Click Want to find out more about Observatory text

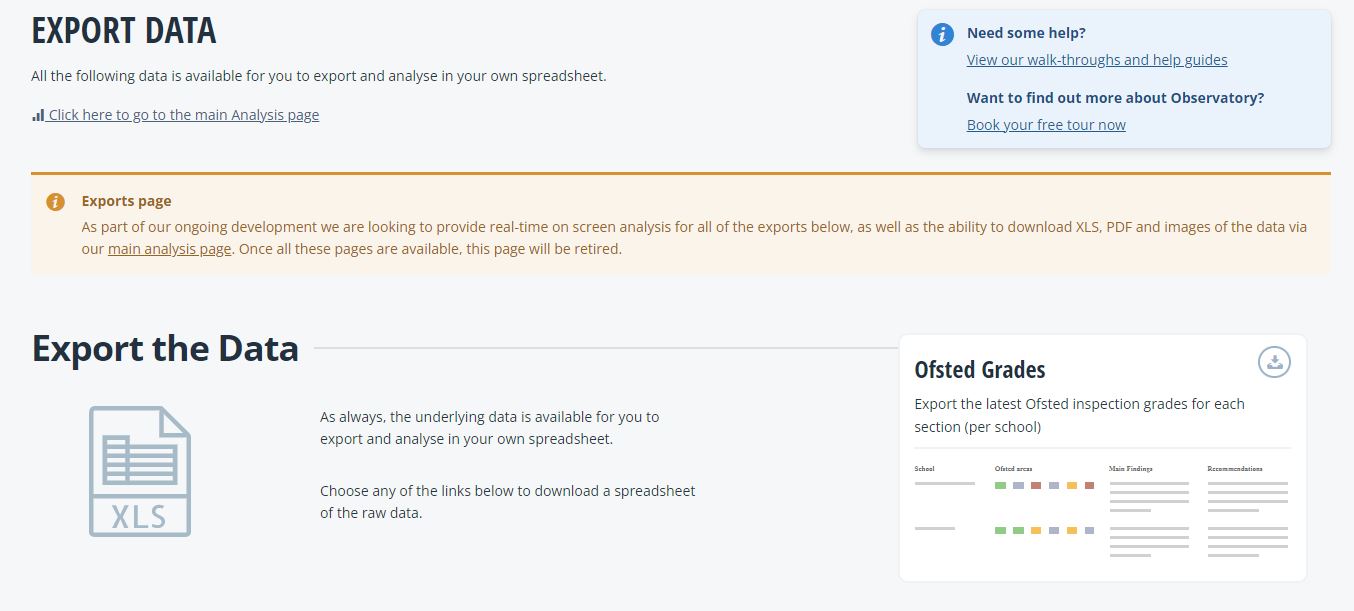click(1115, 98)
